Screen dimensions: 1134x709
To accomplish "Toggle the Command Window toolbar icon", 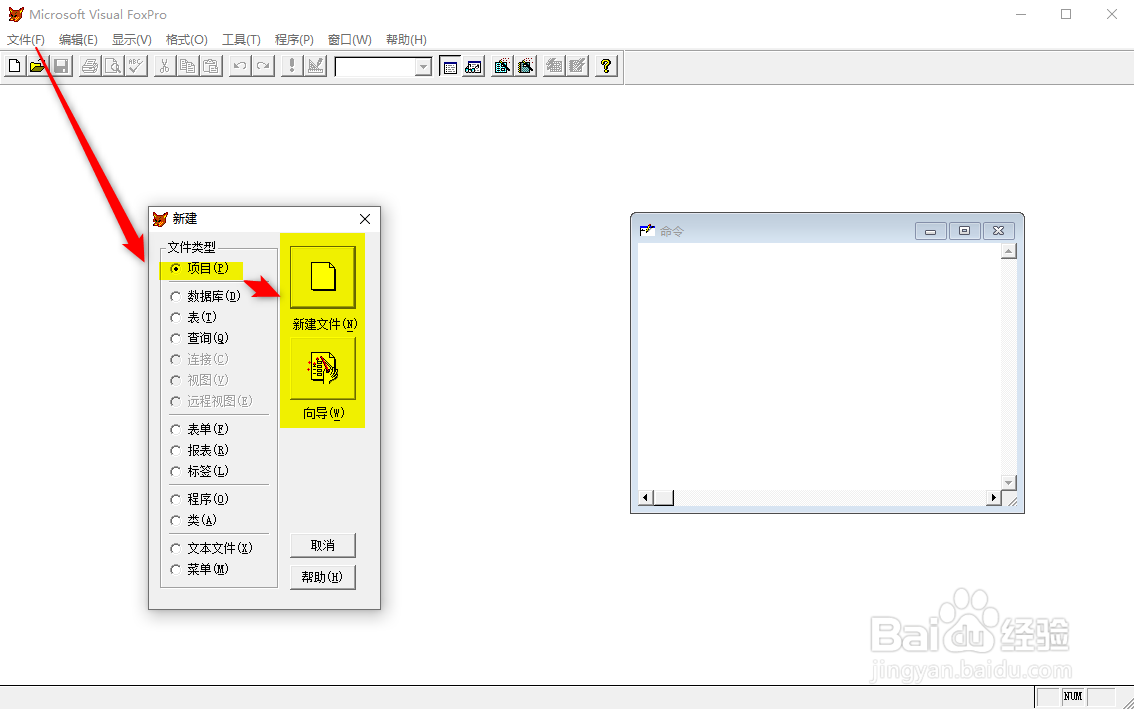I will pos(450,67).
